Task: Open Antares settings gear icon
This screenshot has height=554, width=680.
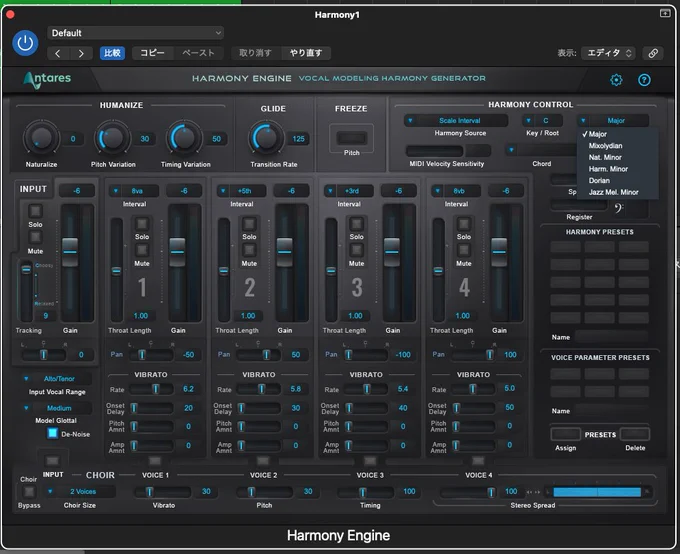Action: click(616, 80)
